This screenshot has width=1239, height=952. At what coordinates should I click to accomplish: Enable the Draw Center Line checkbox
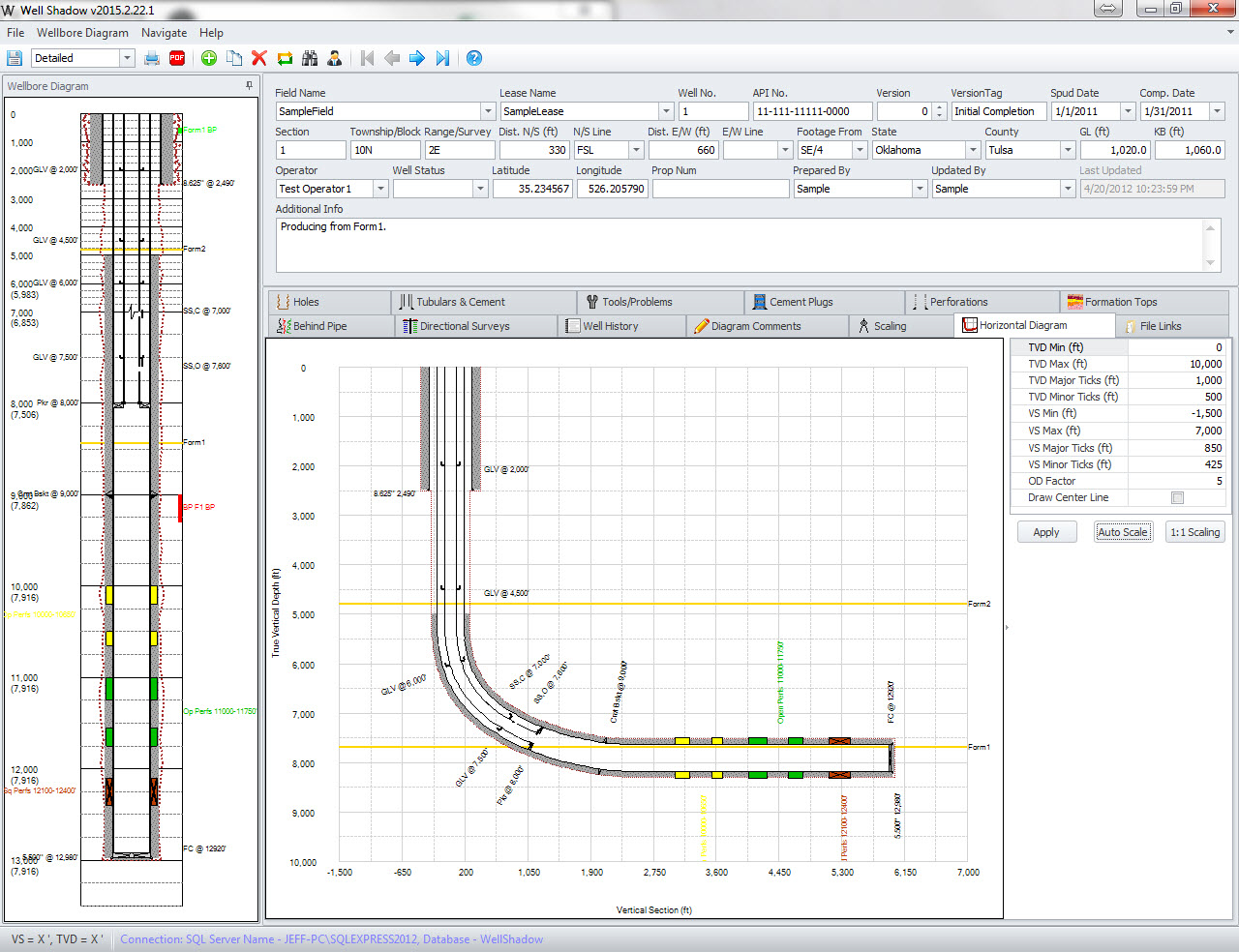[1177, 497]
